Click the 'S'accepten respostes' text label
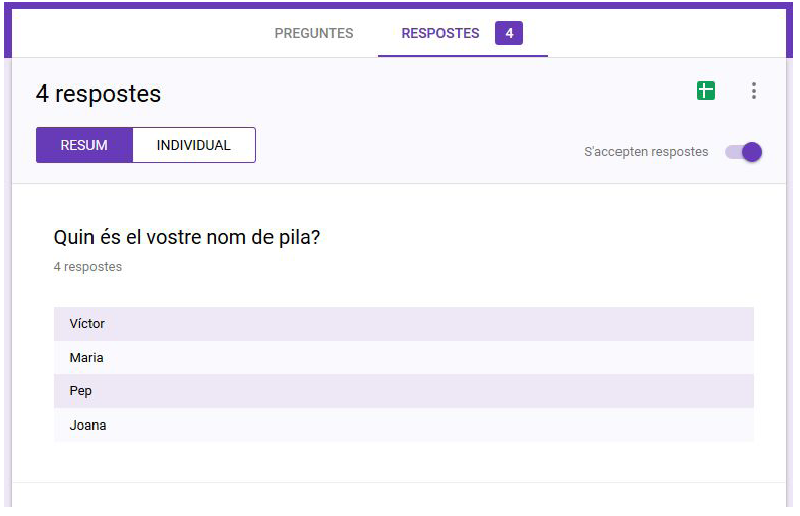This screenshot has width=800, height=516. pos(646,152)
